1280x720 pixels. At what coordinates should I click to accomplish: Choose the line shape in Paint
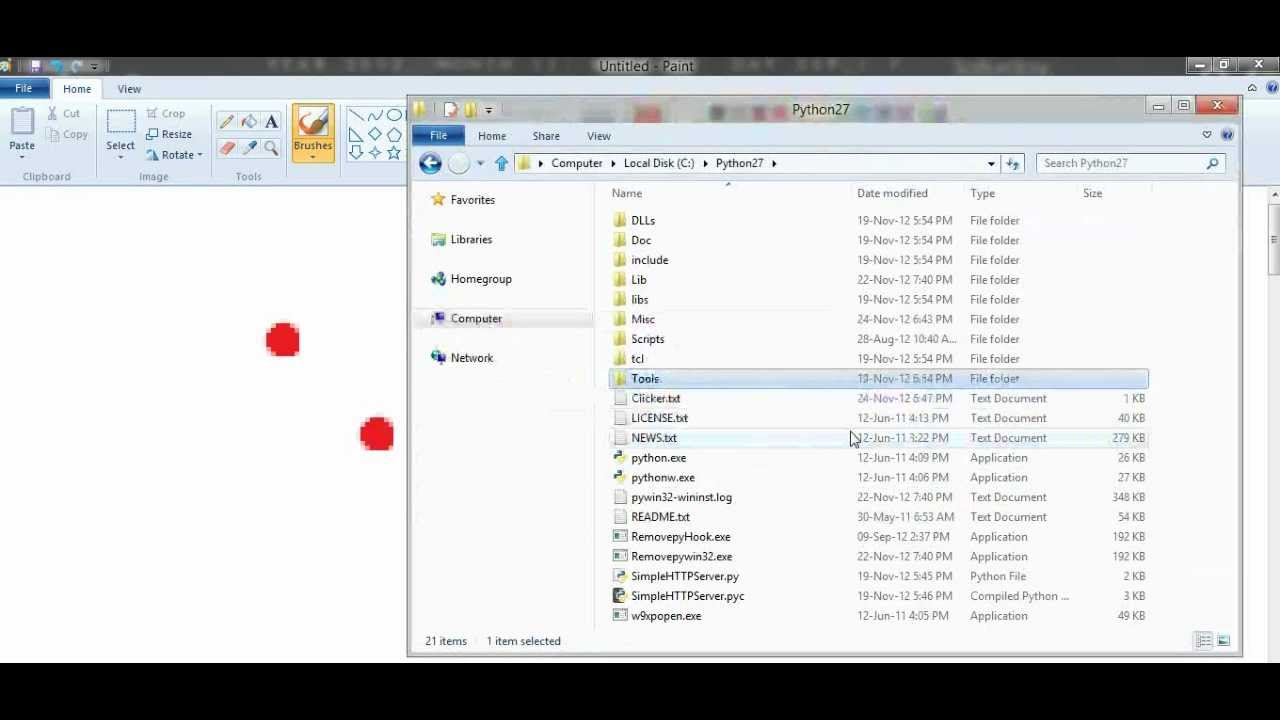pyautogui.click(x=355, y=115)
